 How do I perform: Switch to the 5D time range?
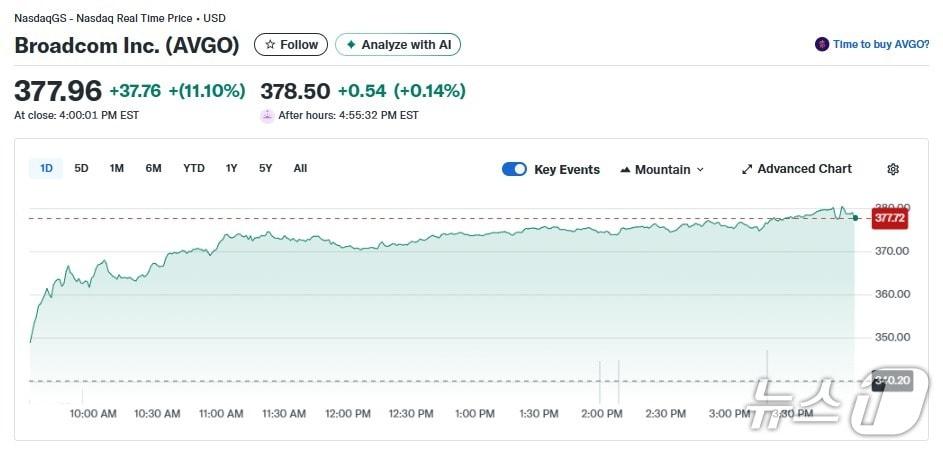coord(82,168)
